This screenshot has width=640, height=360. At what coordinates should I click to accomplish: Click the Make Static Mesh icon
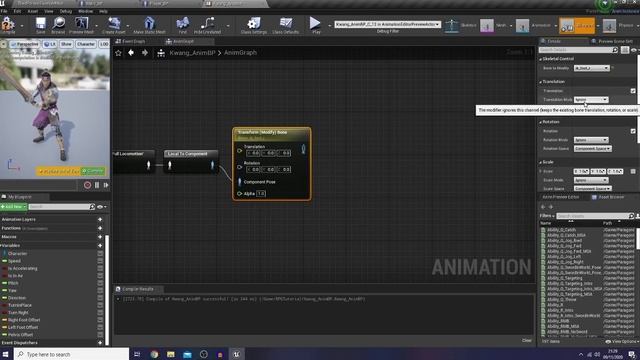pyautogui.click(x=149, y=25)
